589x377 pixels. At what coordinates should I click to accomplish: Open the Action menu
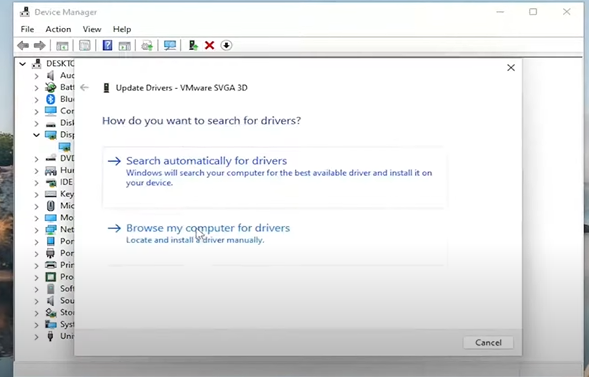tap(58, 29)
